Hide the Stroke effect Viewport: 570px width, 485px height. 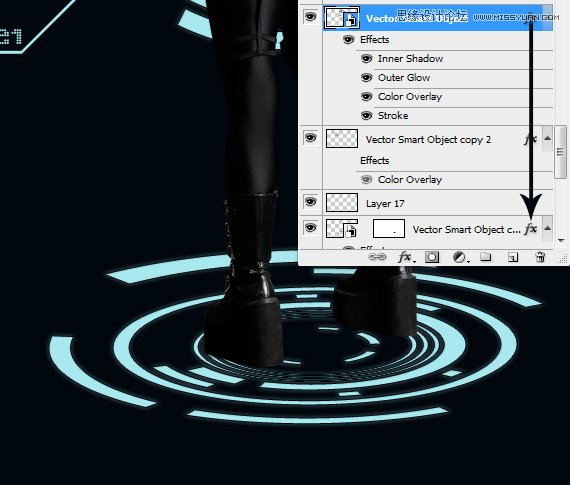pos(366,116)
